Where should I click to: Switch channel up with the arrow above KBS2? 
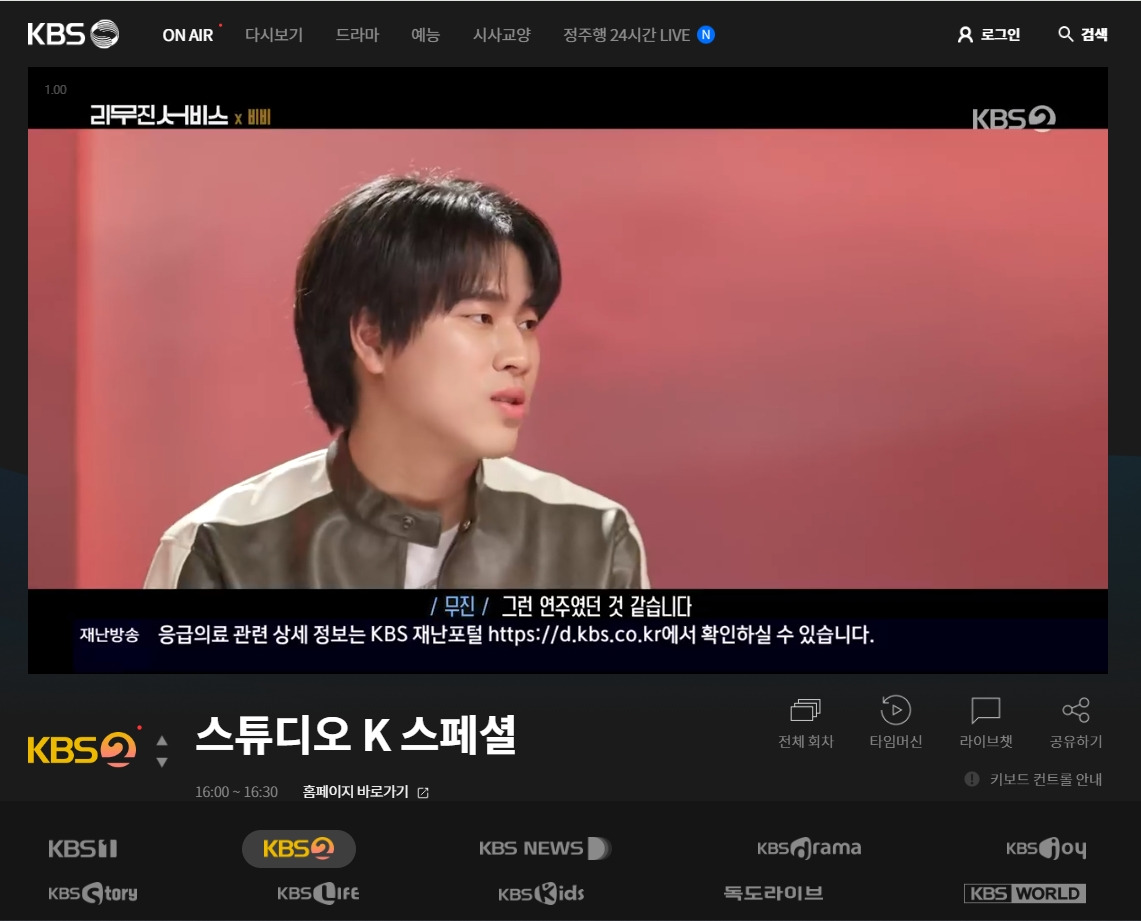click(x=162, y=740)
